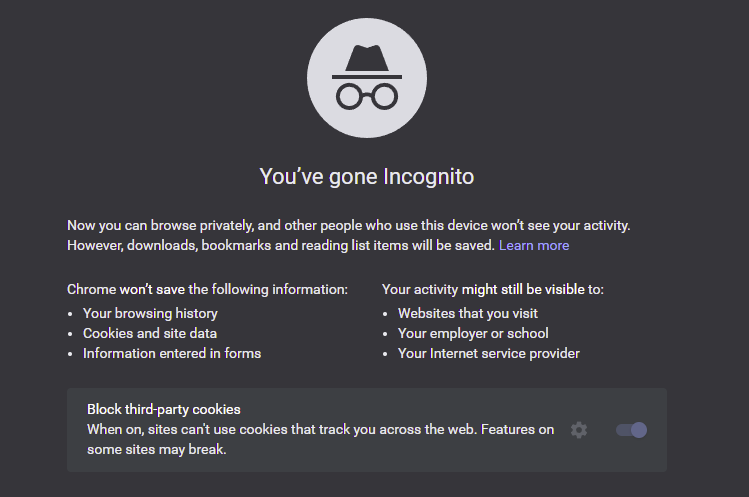Select "Your Internet service provider" list item
The height and width of the screenshot is (497, 749).
tap(489, 354)
